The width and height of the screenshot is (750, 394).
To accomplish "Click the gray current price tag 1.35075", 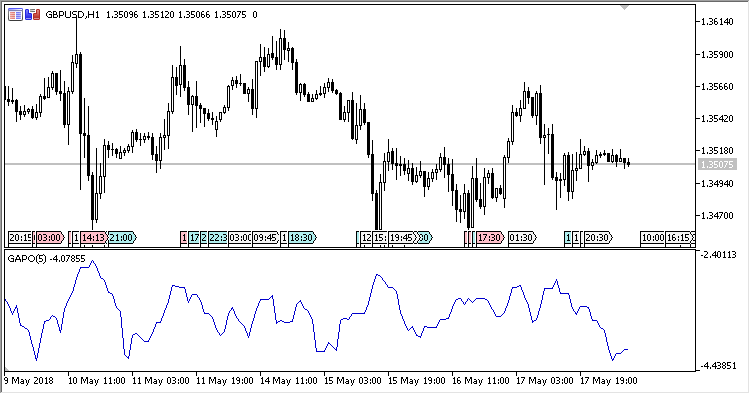I will pyautogui.click(x=717, y=164).
